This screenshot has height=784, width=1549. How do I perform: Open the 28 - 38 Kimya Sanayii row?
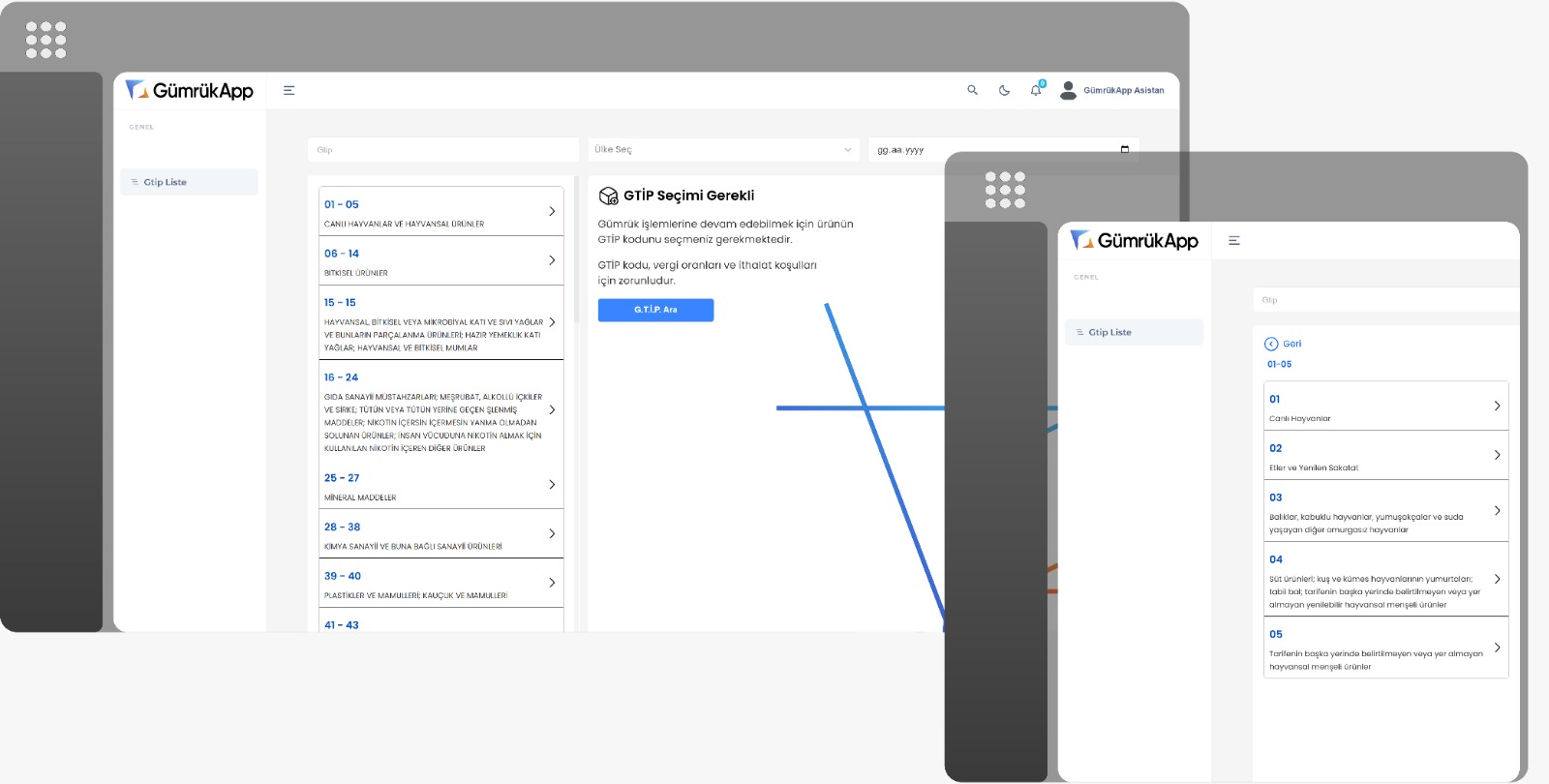[x=440, y=534]
